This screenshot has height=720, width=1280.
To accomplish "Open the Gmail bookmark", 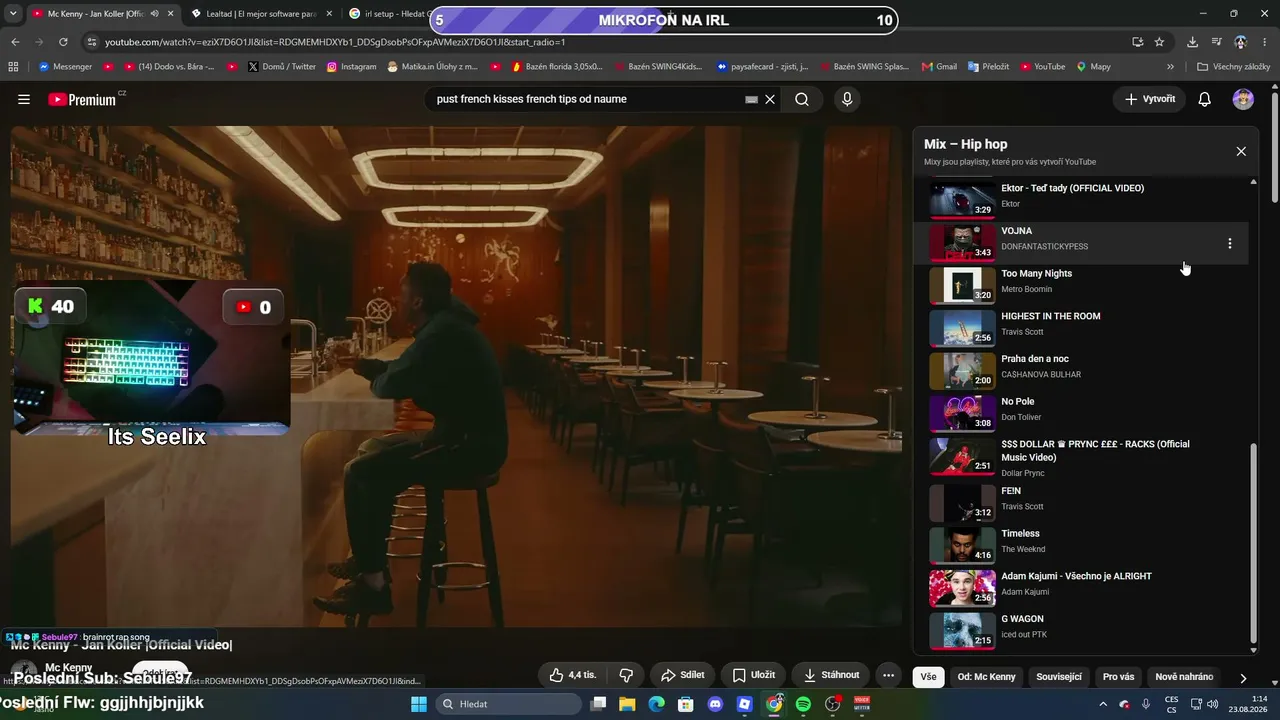I will [x=939, y=67].
